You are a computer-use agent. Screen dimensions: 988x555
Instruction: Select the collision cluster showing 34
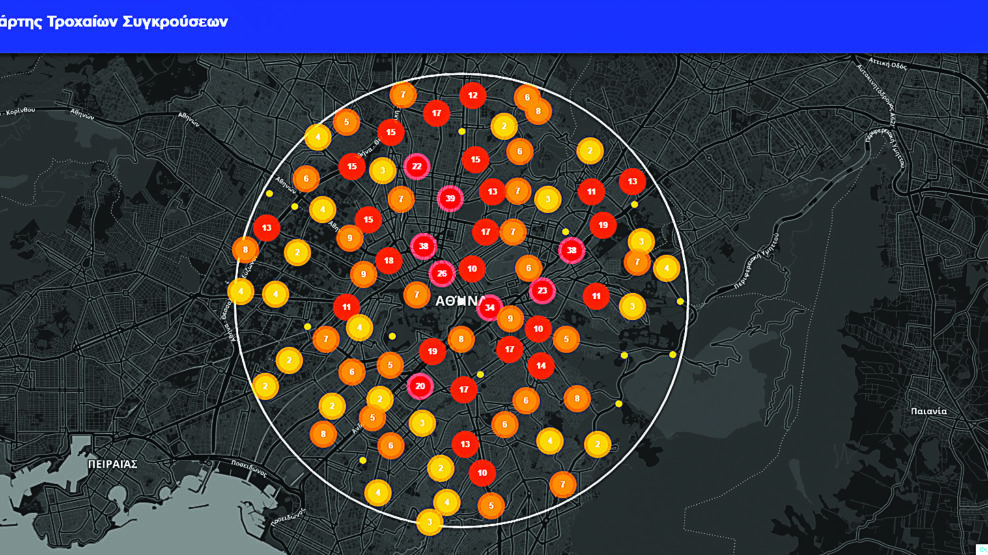(x=490, y=307)
